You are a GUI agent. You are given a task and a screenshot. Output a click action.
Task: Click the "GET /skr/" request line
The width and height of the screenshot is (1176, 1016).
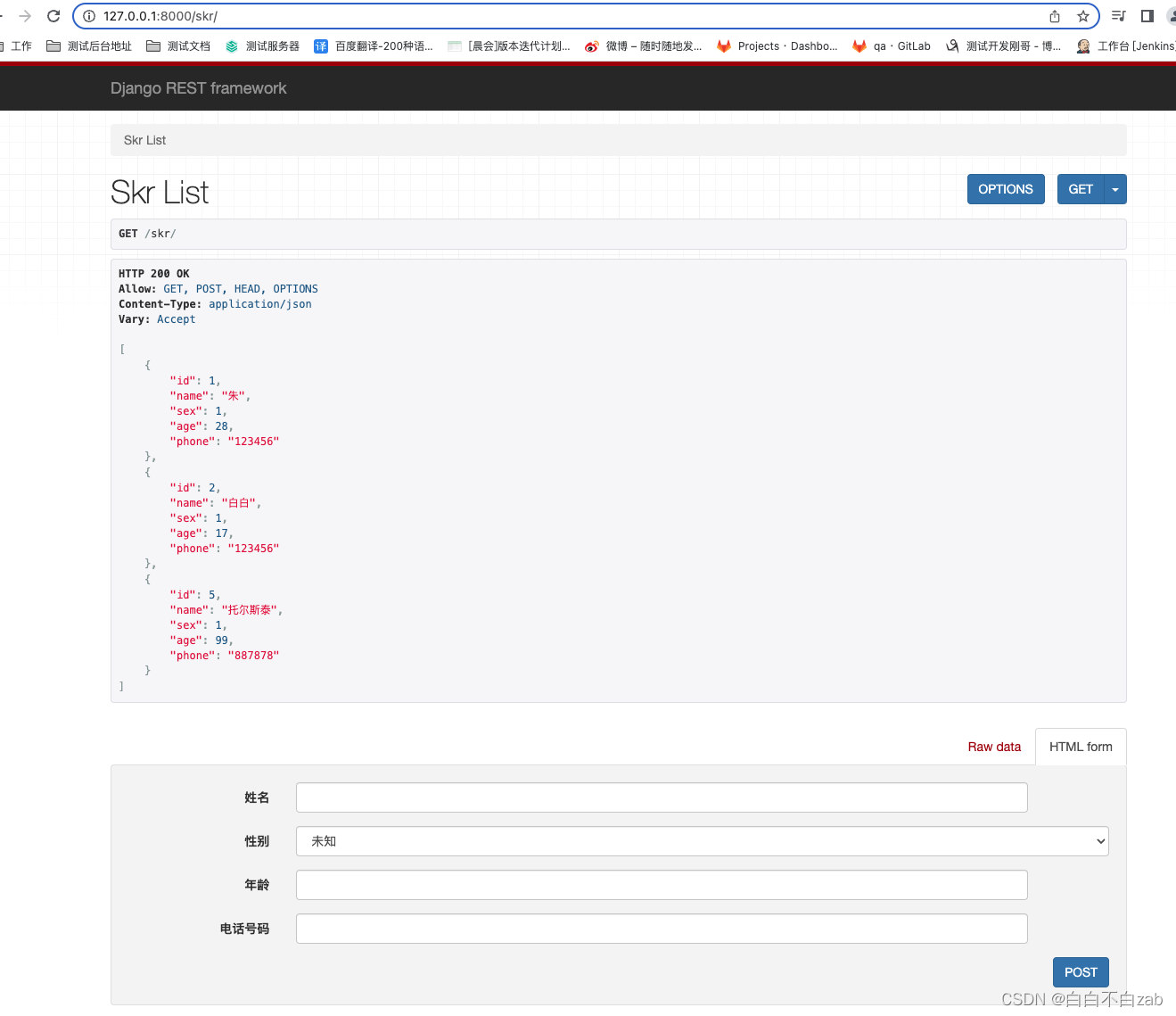147,234
